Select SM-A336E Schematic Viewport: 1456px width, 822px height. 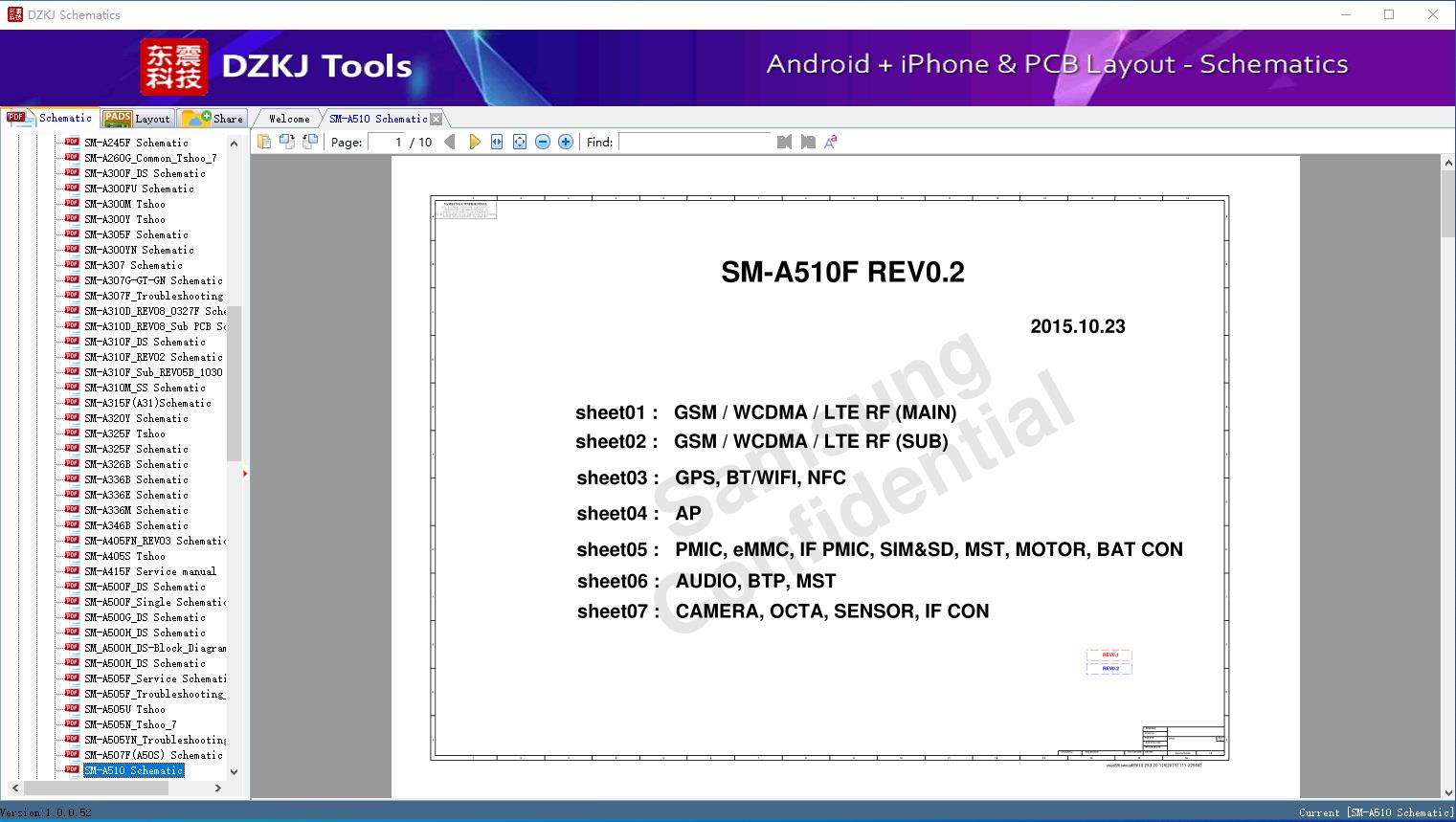click(x=136, y=495)
